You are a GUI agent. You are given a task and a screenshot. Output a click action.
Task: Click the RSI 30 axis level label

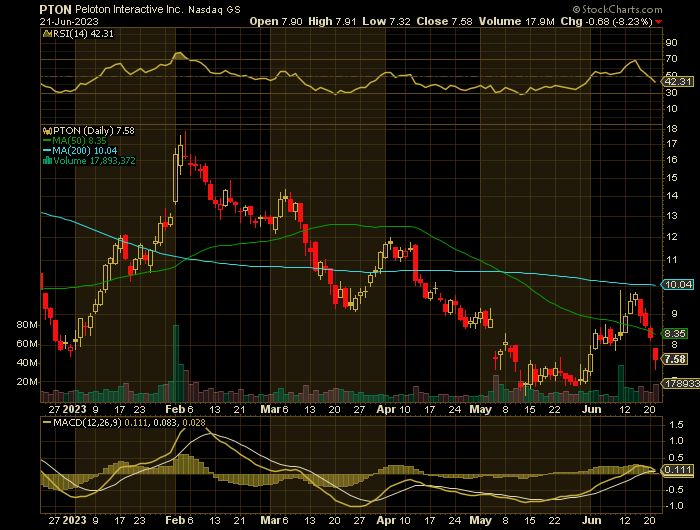click(x=671, y=92)
